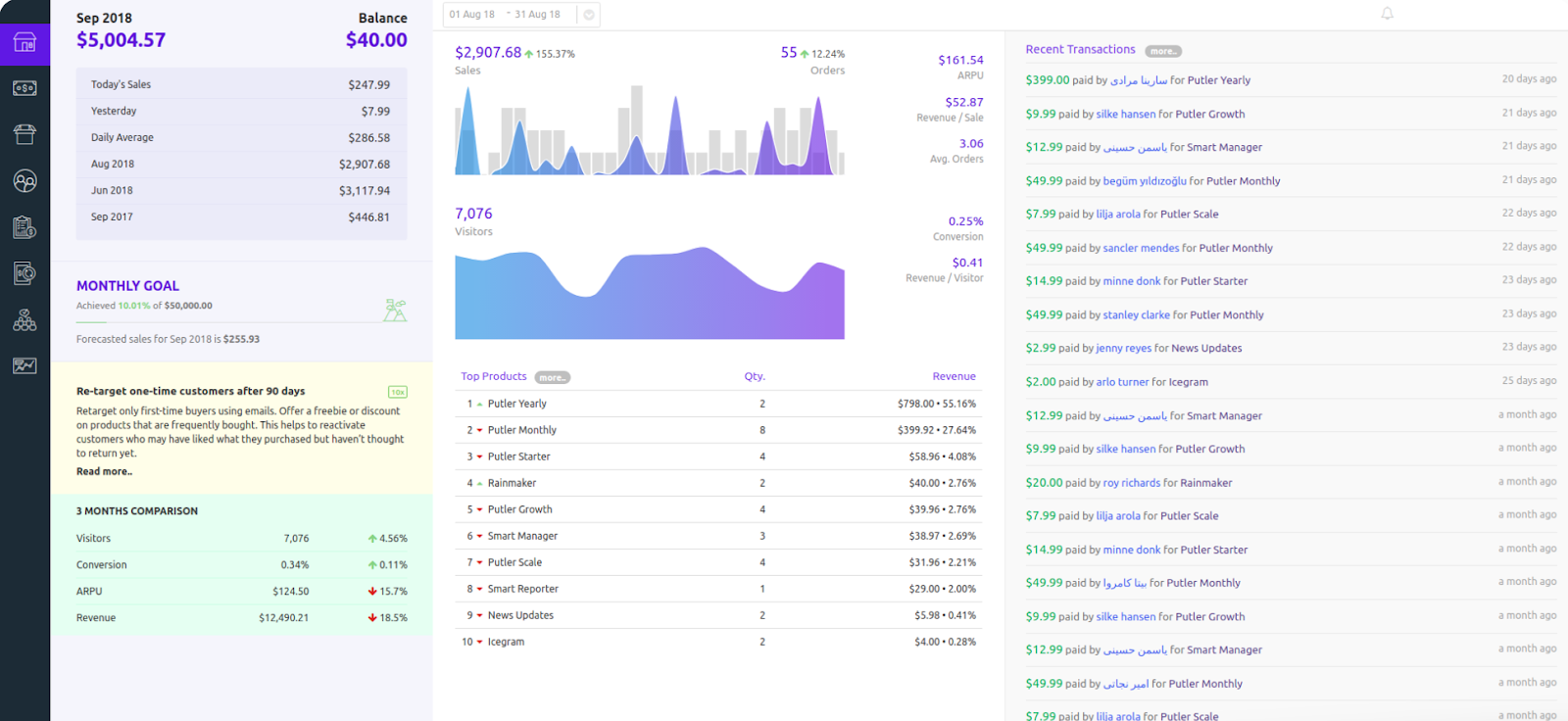The image size is (1568, 721).
Task: Click the Jun 2018 sales row
Action: (241, 191)
